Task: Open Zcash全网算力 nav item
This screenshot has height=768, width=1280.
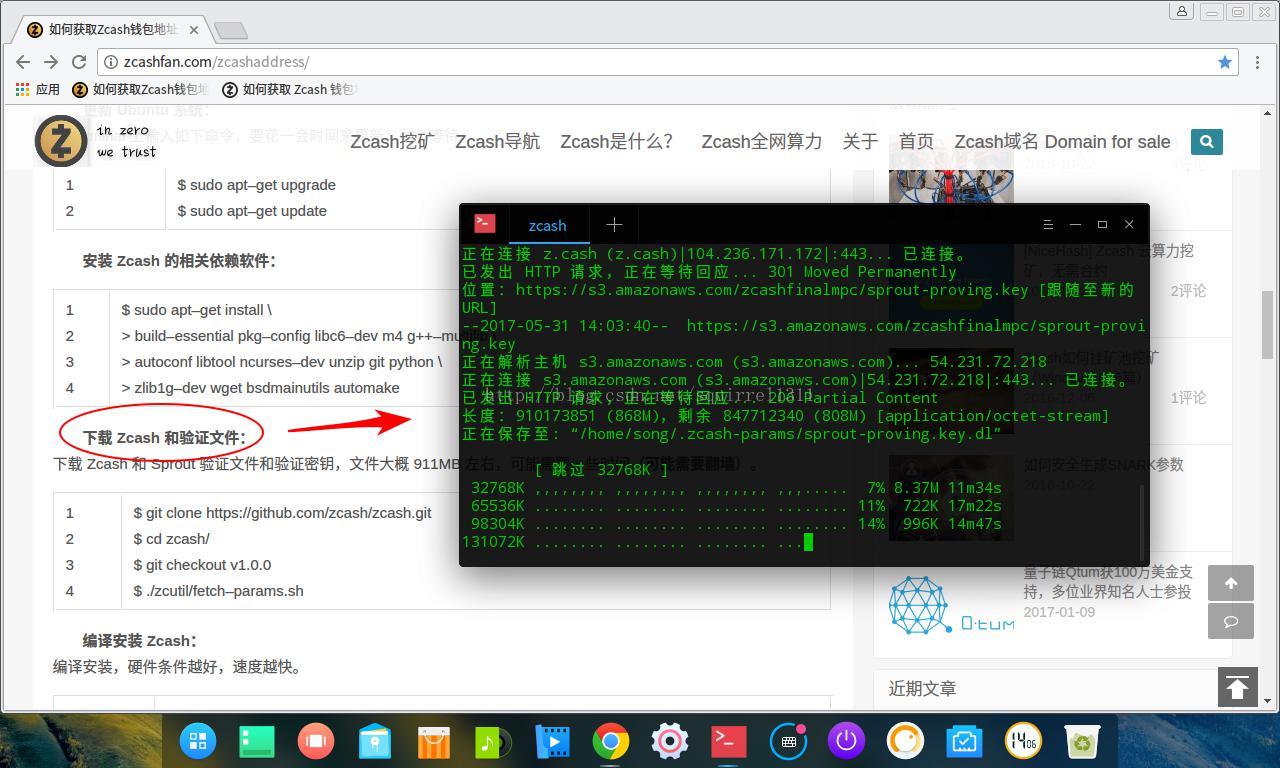Action: click(x=761, y=142)
